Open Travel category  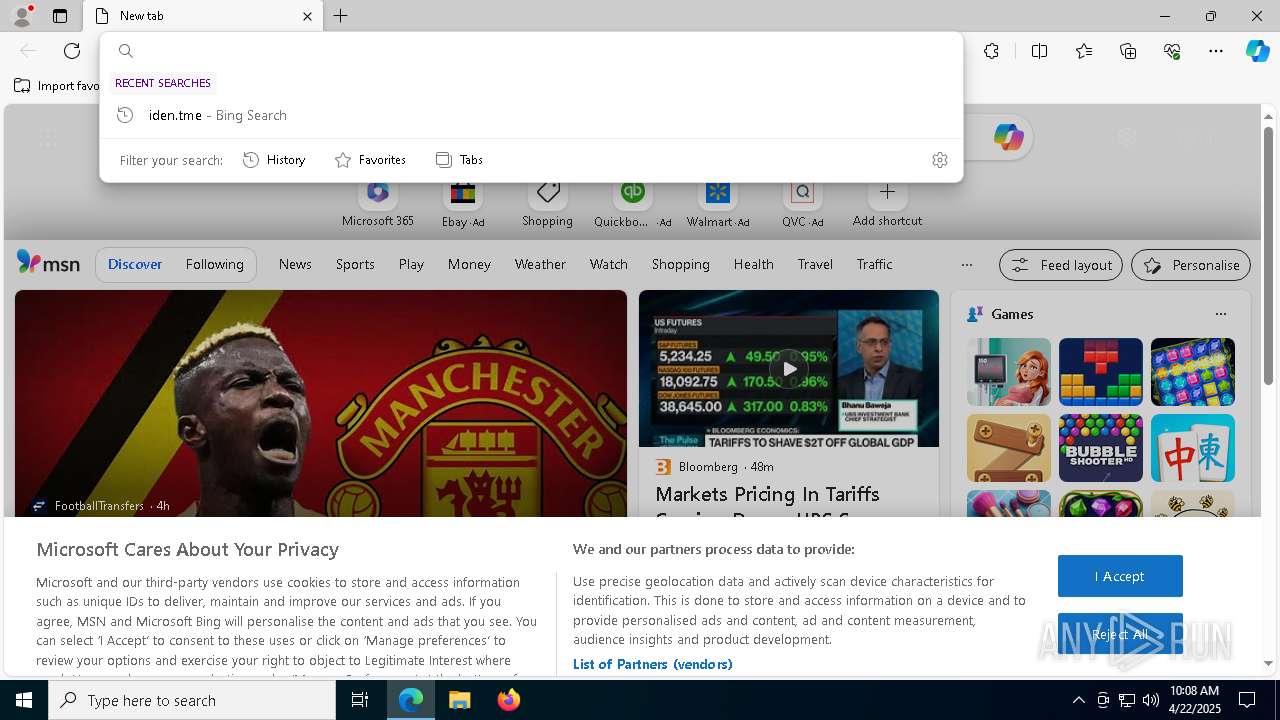[x=815, y=264]
